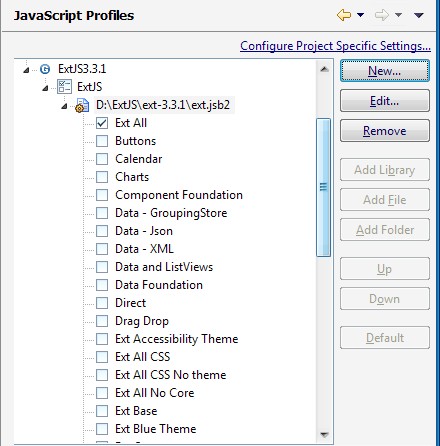Select the ExtJS profile label

[x=90, y=87]
